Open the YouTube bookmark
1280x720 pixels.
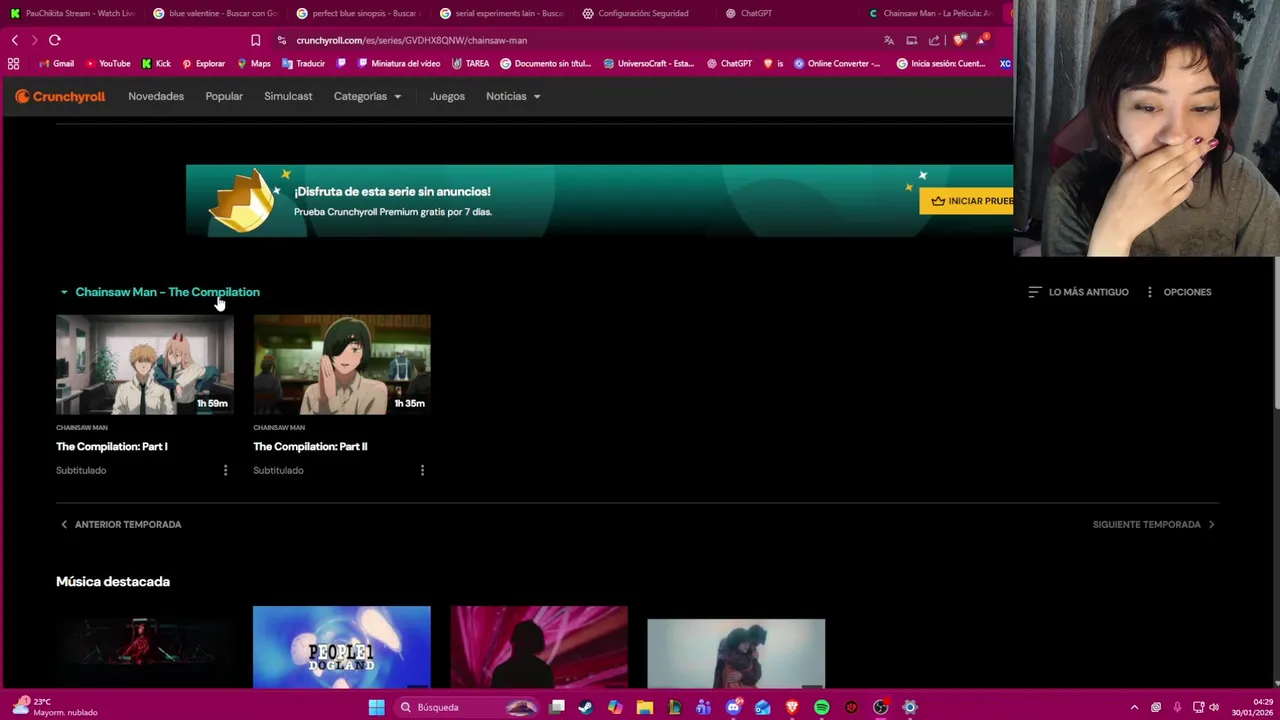point(108,63)
